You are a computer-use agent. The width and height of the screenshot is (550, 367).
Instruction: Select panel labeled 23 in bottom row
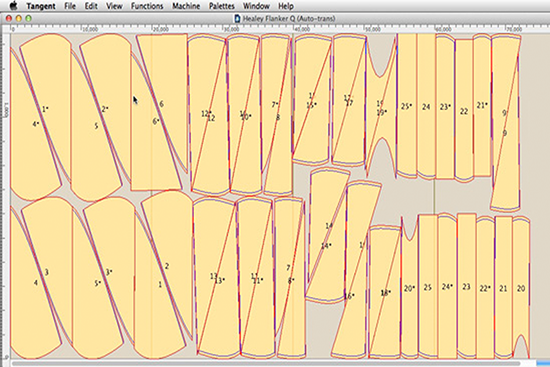click(466, 287)
